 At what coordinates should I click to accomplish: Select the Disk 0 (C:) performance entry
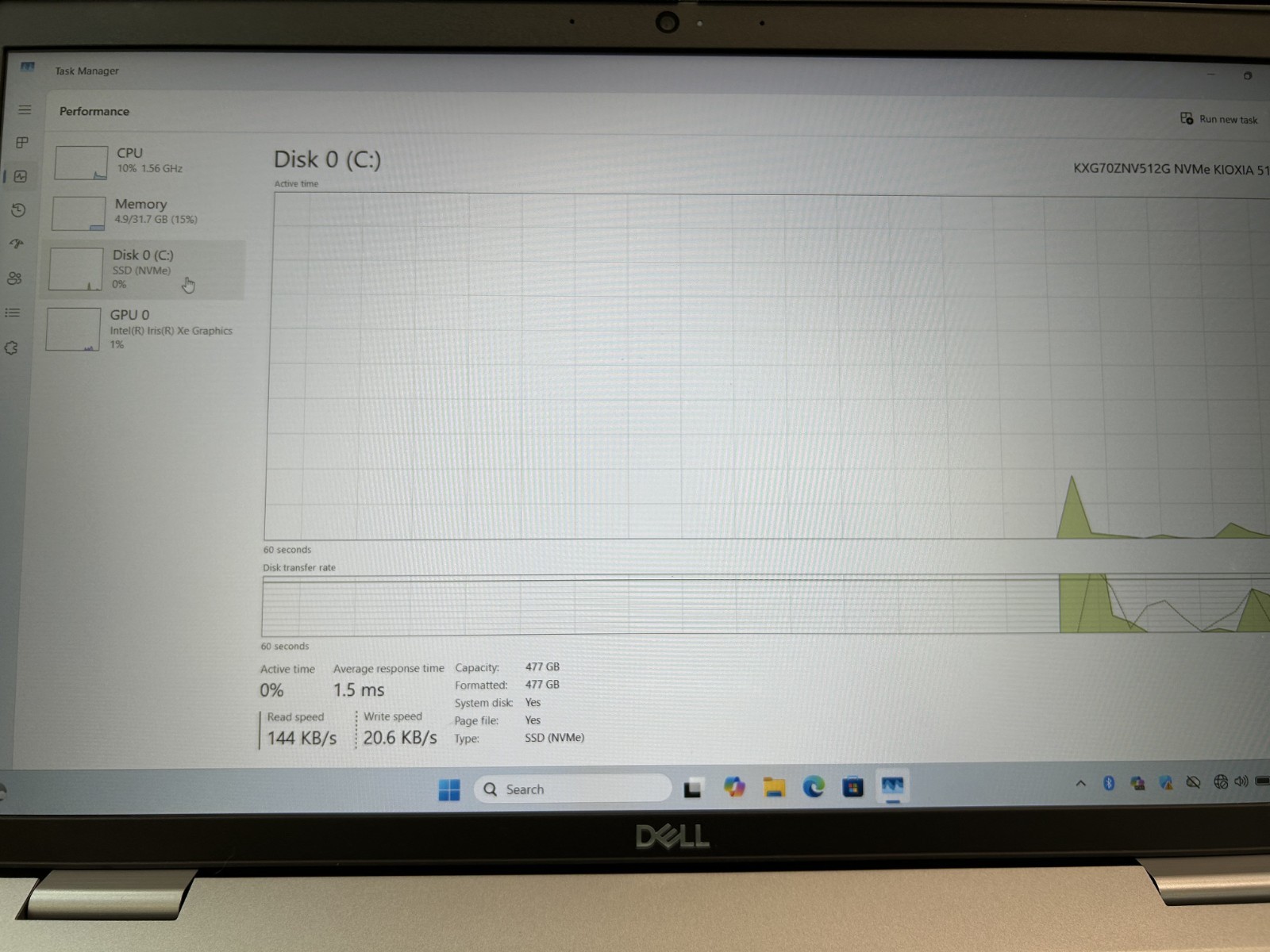click(143, 269)
